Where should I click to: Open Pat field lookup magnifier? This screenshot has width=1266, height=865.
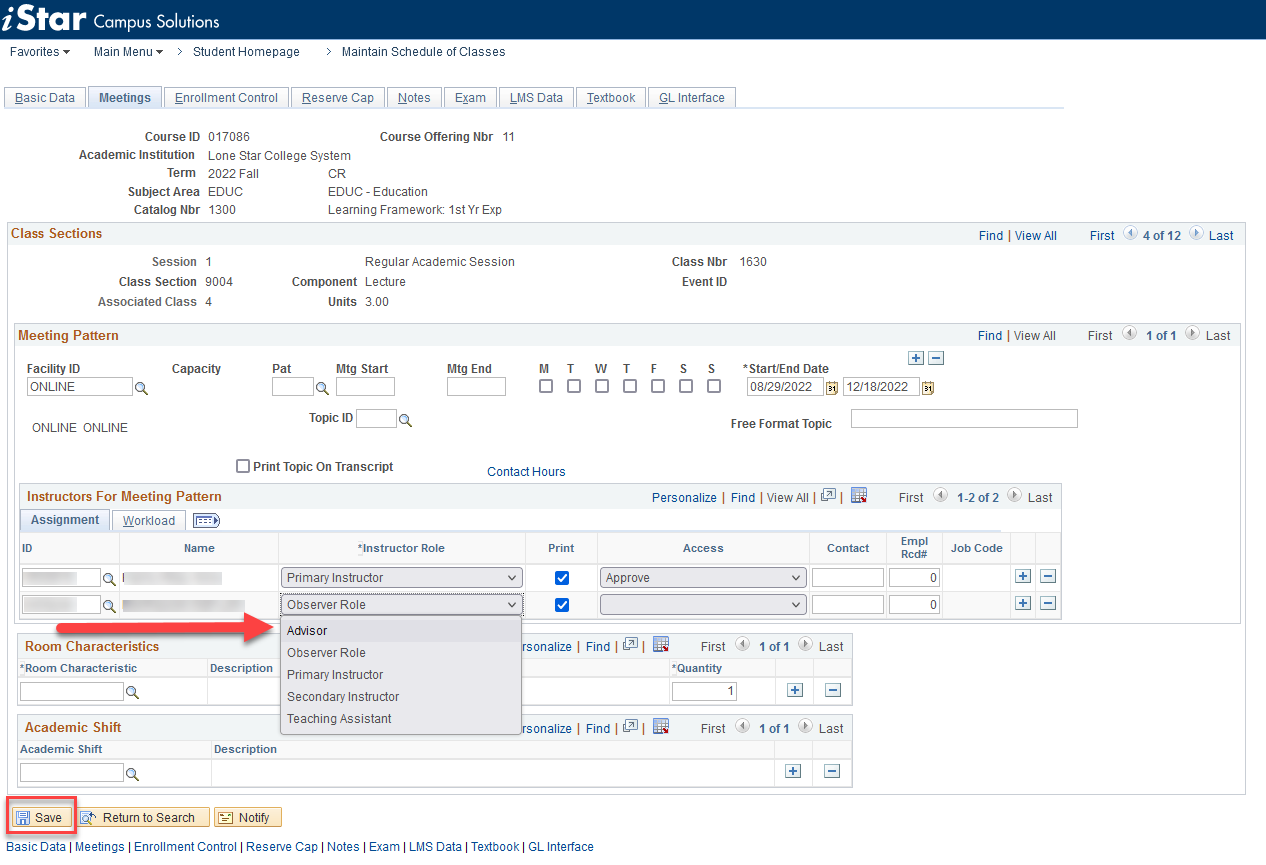(322, 388)
